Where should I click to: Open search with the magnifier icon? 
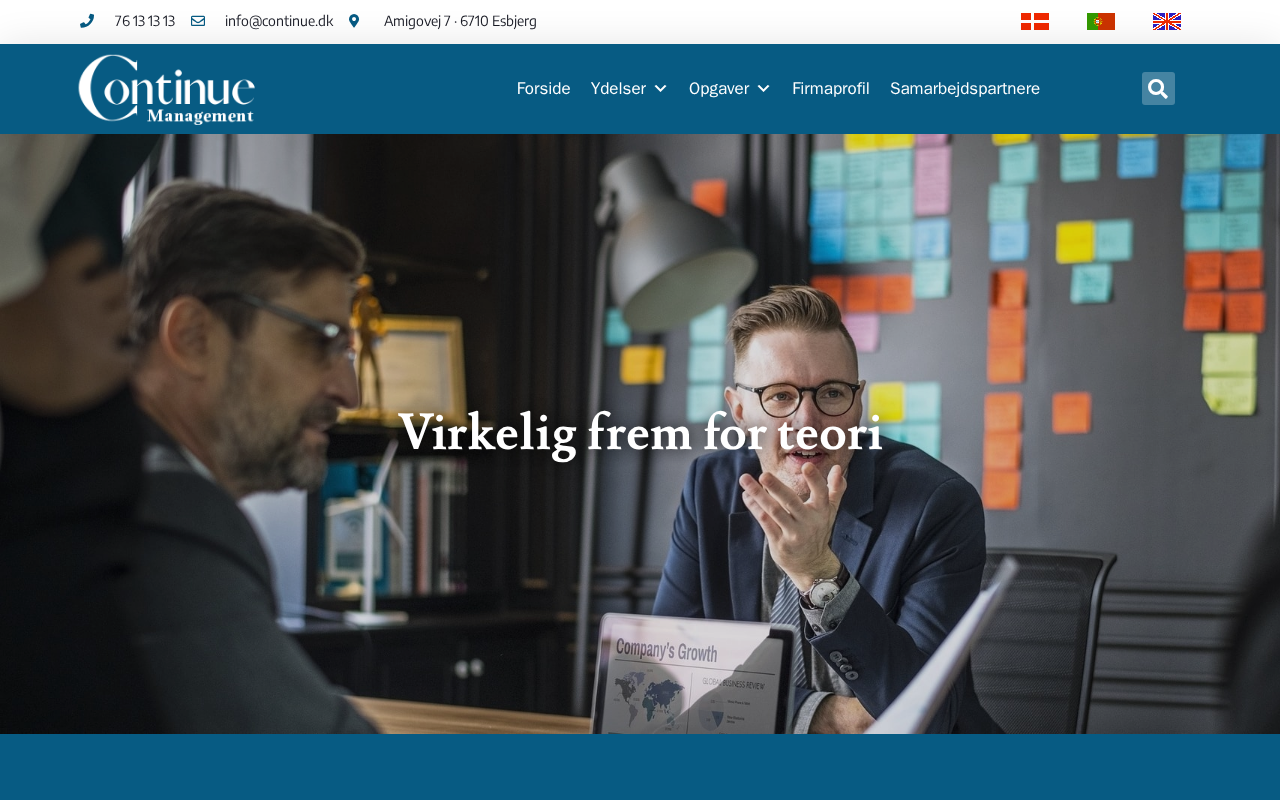click(1158, 88)
